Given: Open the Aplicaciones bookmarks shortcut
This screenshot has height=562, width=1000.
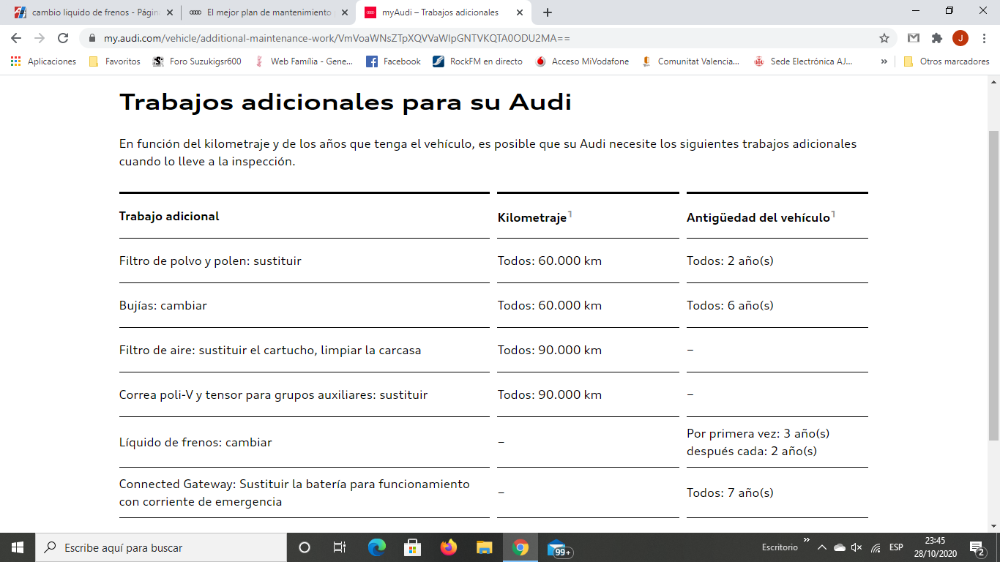Looking at the screenshot, I should (43, 61).
